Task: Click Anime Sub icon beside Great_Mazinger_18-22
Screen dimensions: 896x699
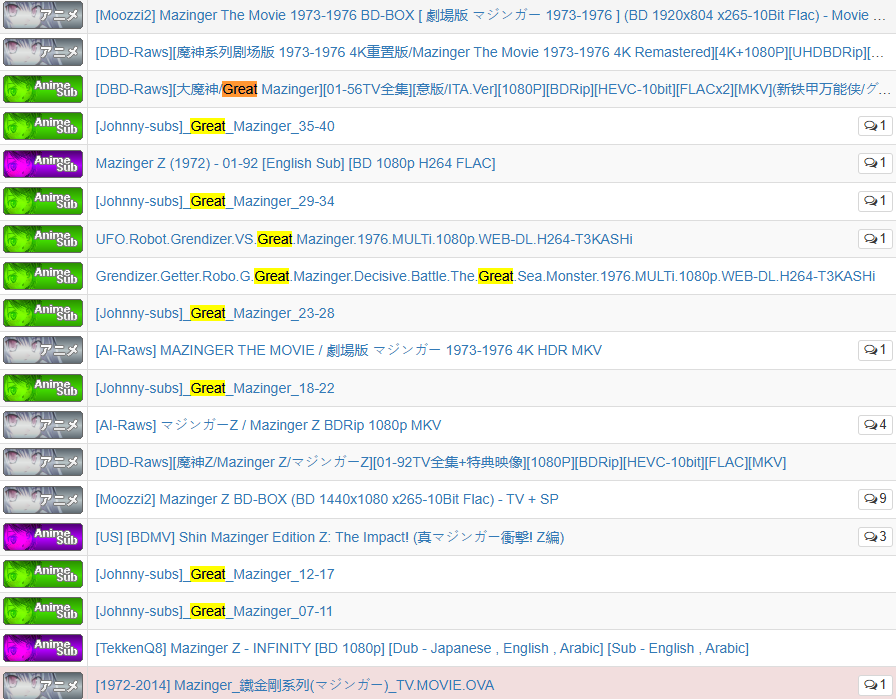Action: pos(43,388)
